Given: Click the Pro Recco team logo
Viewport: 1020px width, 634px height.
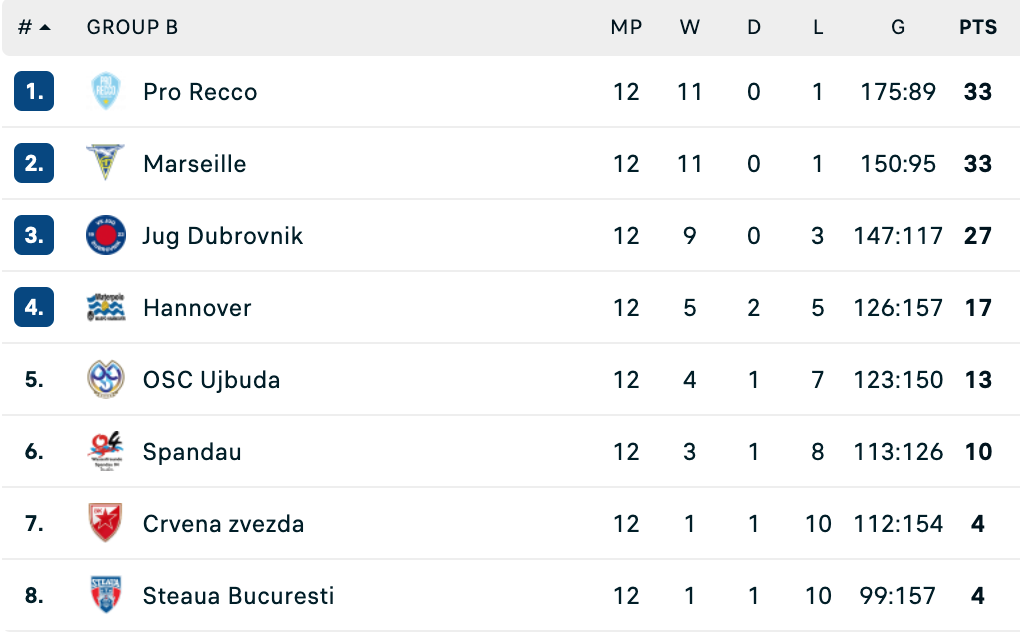Looking at the screenshot, I should 105,92.
